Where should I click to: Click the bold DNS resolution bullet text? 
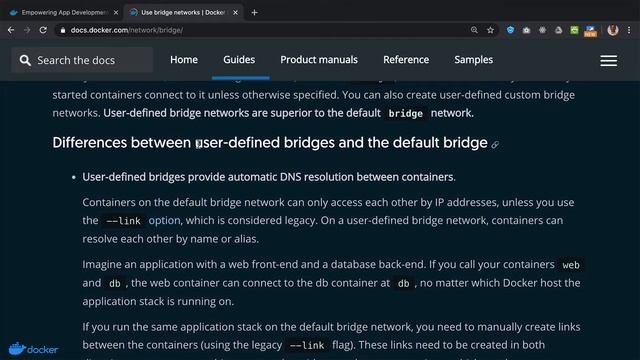point(269,177)
